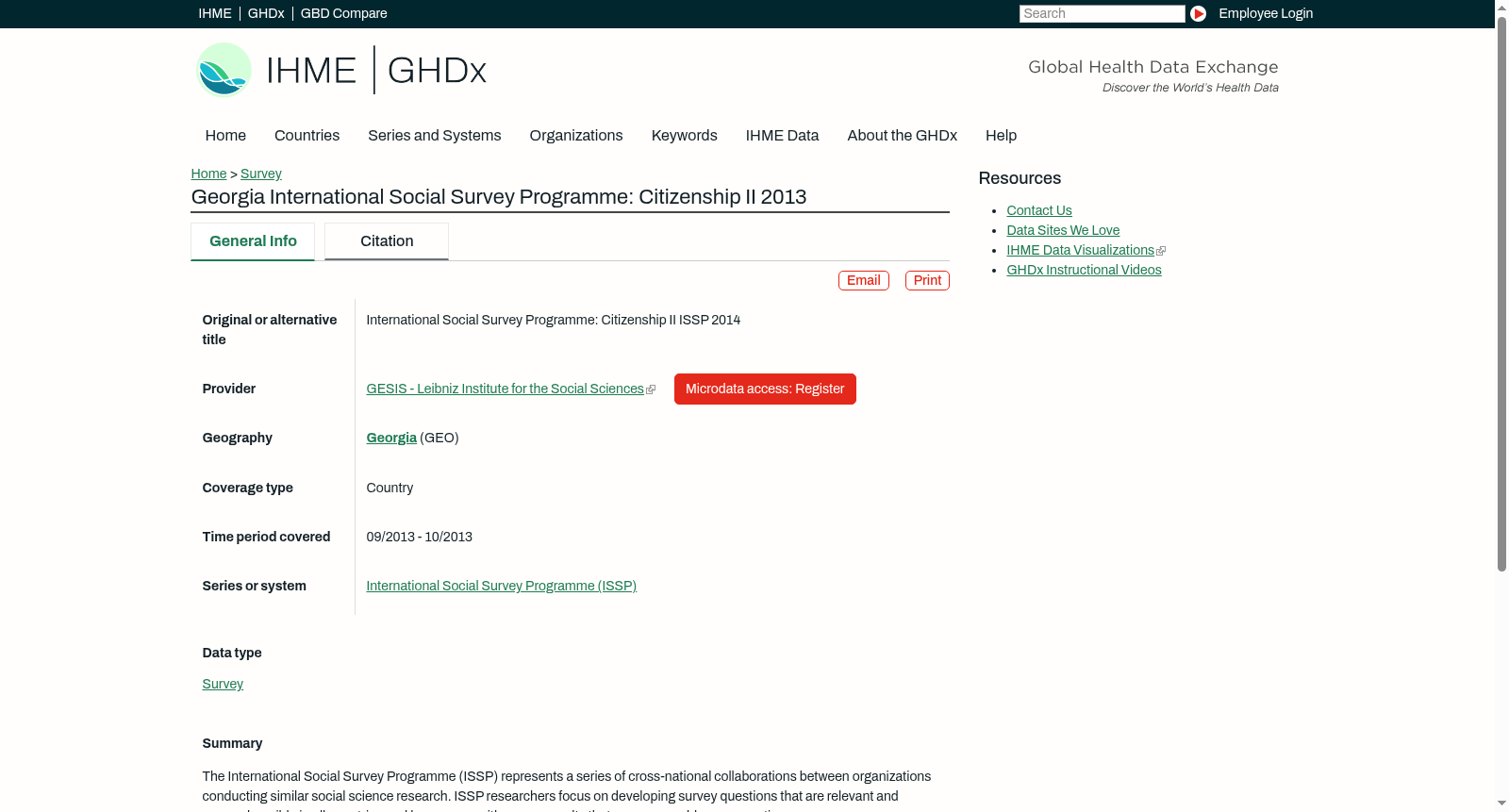Click the red search submit arrow button
Screen dimensions: 1509x812
click(1198, 13)
